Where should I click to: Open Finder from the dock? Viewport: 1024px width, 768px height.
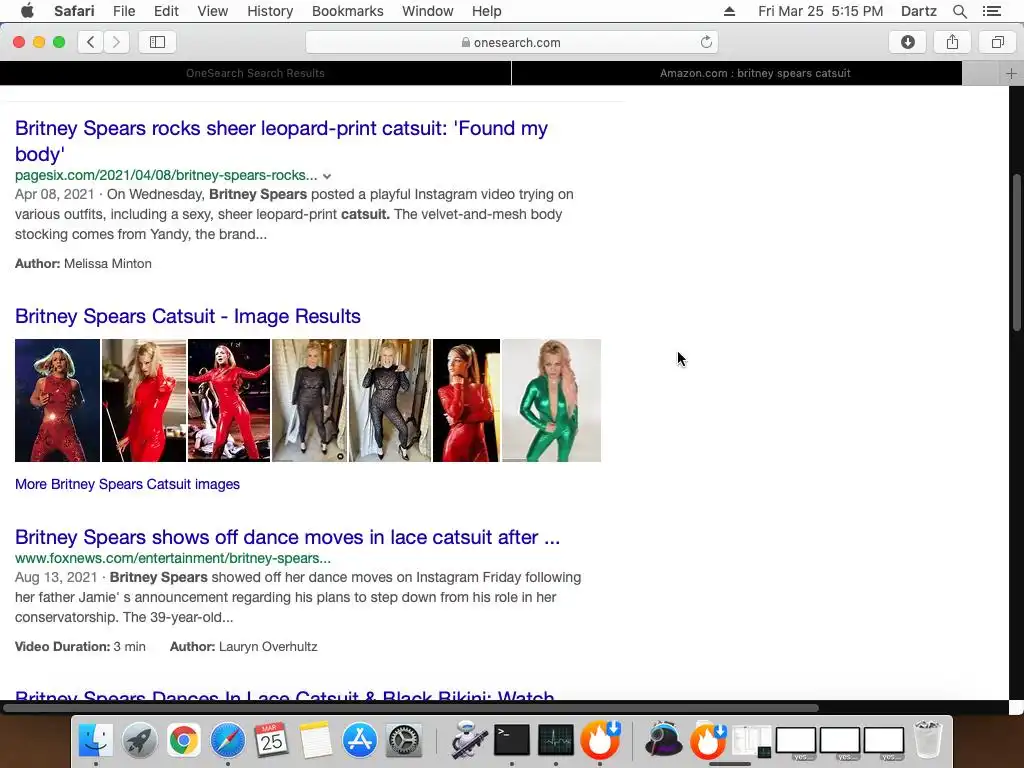(95, 740)
